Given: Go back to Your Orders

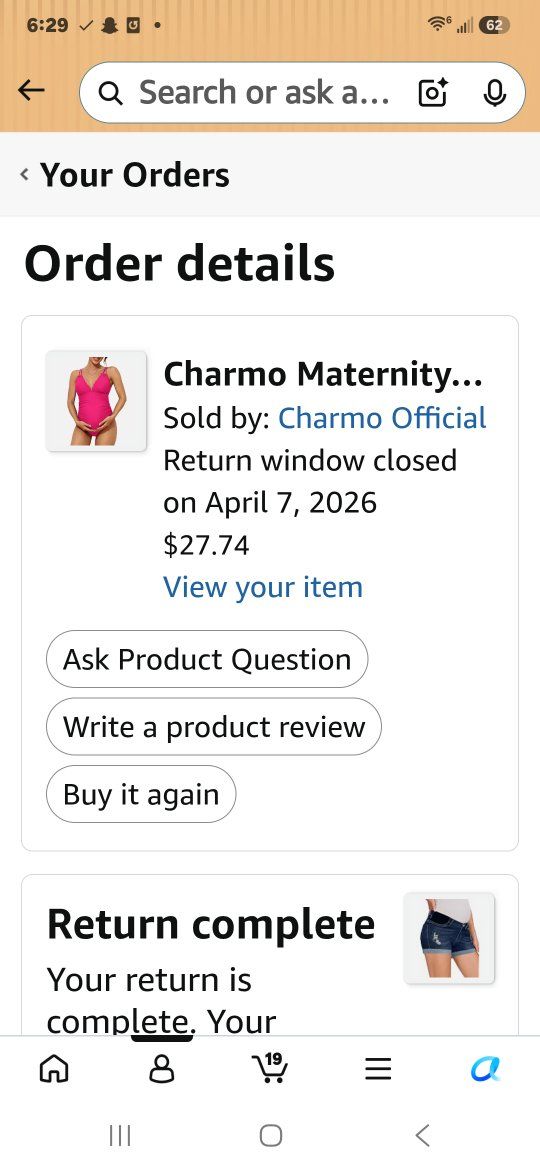Looking at the screenshot, I should [125, 175].
